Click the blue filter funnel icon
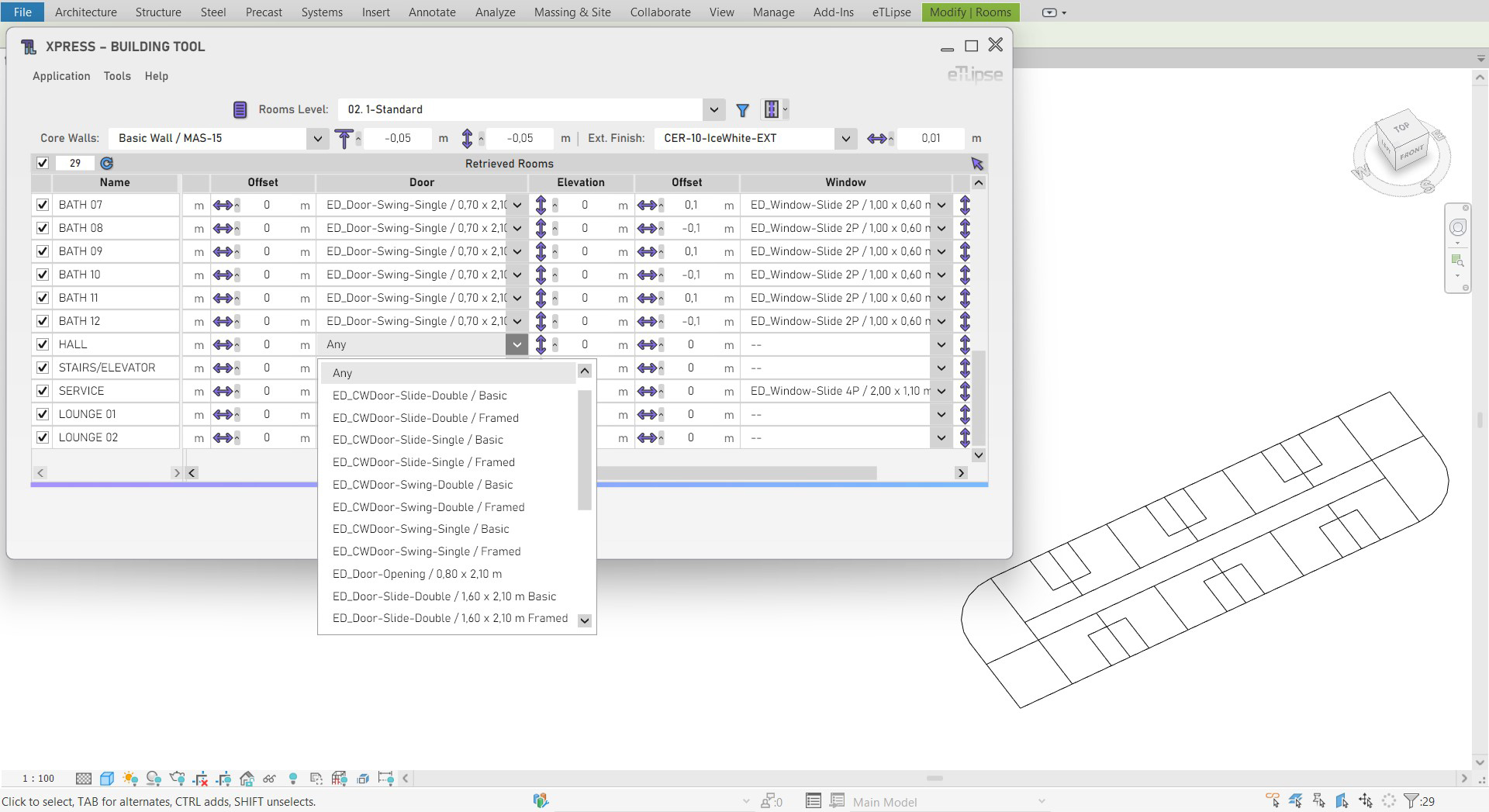Image resolution: width=1489 pixels, height=812 pixels. coord(742,110)
